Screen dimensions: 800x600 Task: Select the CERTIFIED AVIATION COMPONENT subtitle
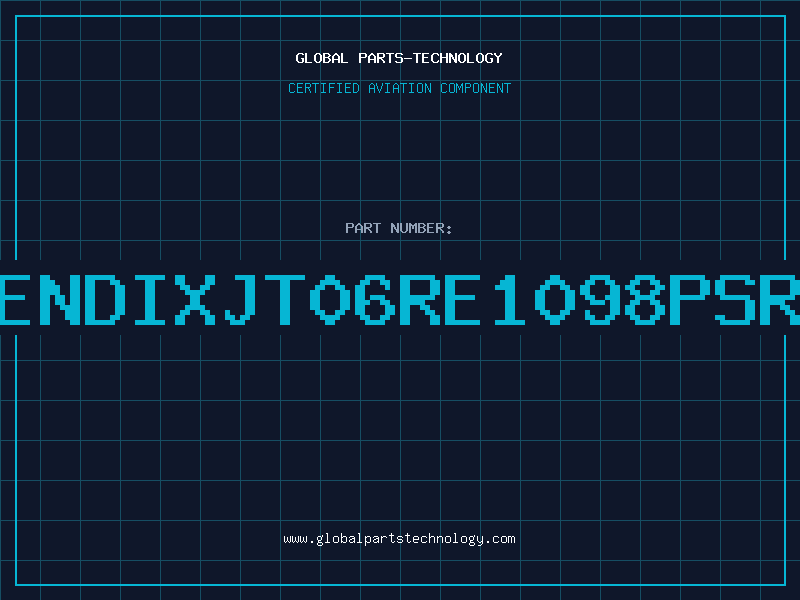(x=399, y=88)
